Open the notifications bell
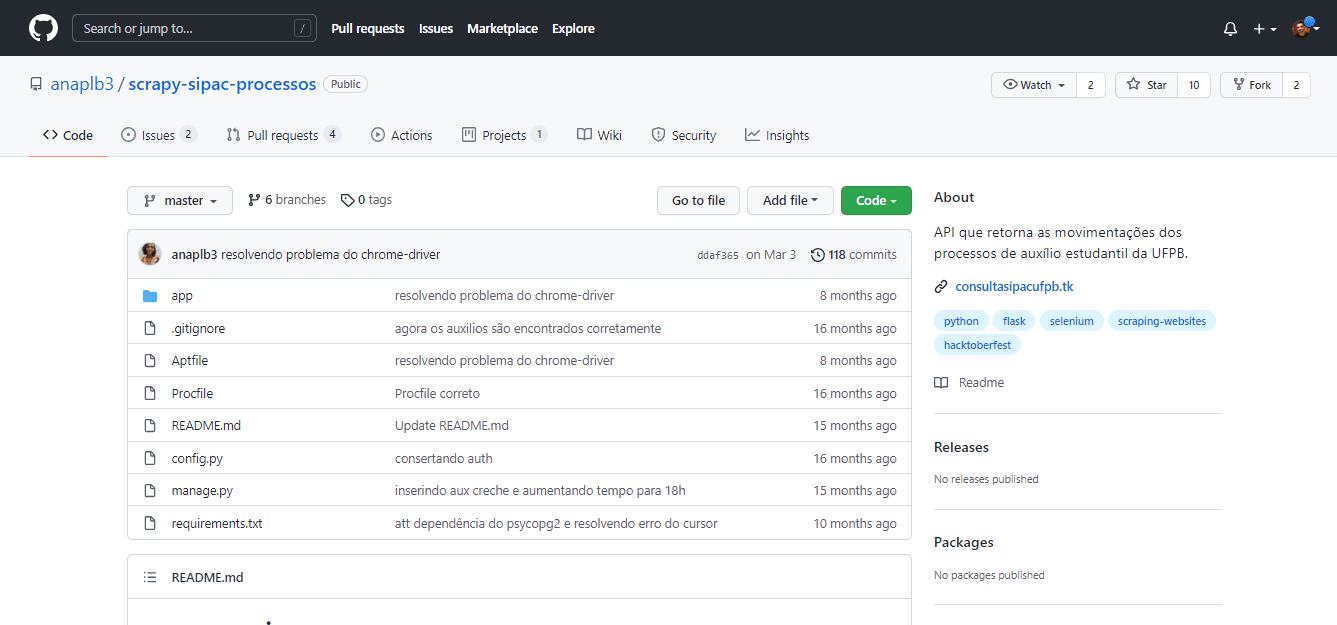This screenshot has width=1337, height=625. coord(1230,29)
